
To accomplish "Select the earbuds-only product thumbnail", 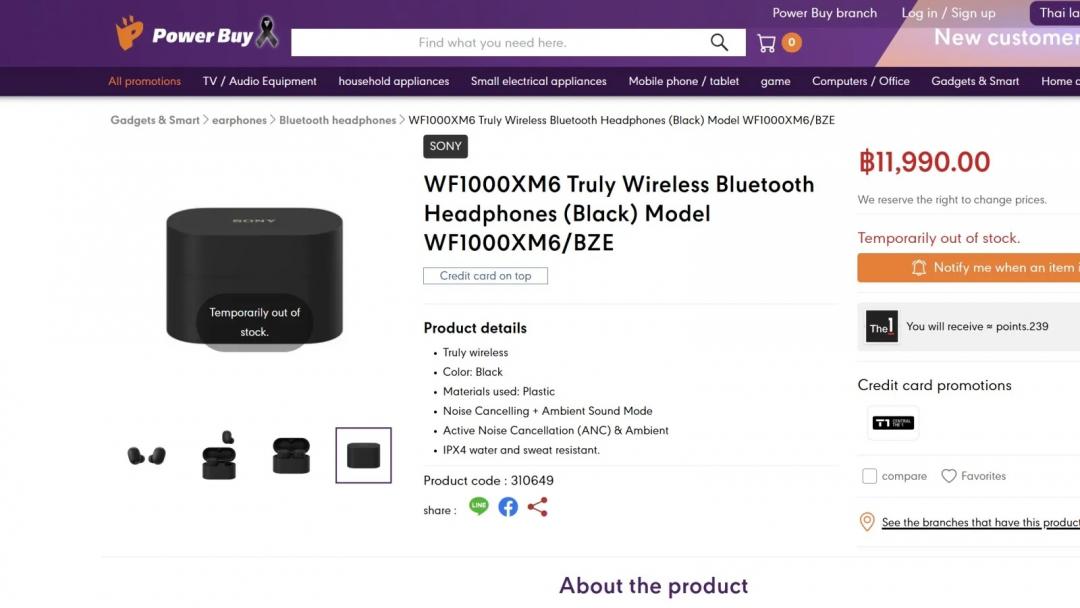I will click(x=146, y=456).
